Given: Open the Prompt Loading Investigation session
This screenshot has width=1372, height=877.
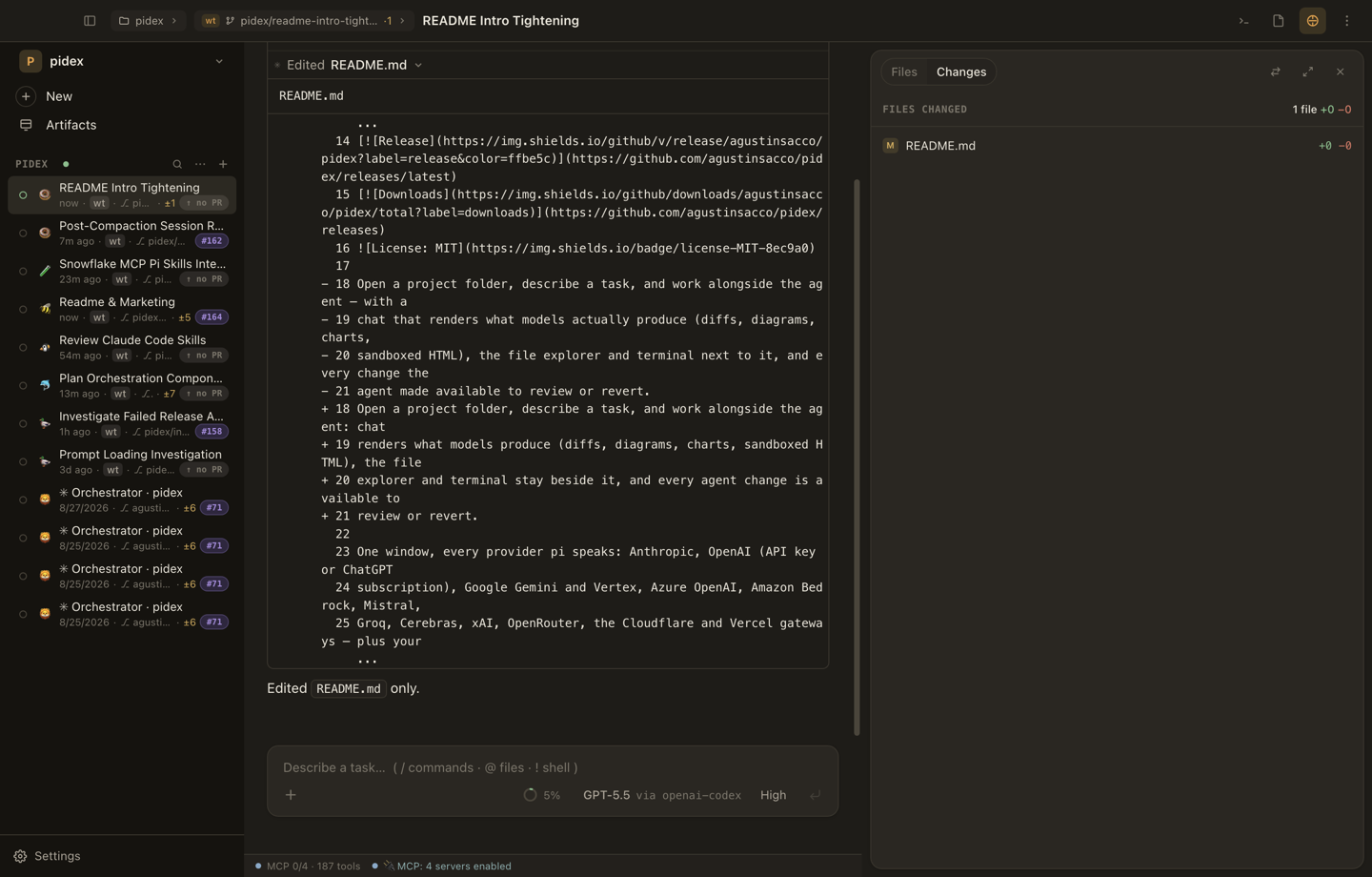Looking at the screenshot, I should pyautogui.click(x=122, y=461).
